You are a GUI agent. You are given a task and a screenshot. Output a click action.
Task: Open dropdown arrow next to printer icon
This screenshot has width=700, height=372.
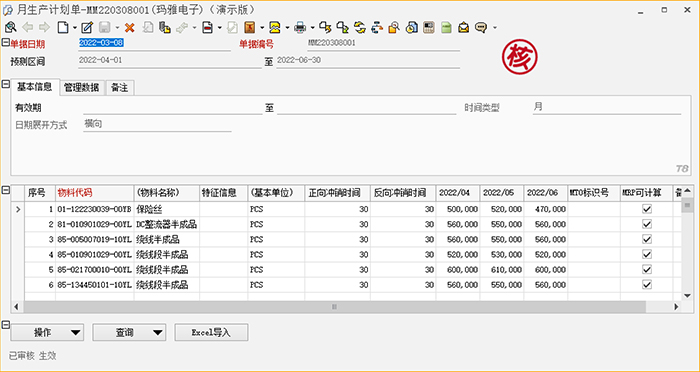312,28
